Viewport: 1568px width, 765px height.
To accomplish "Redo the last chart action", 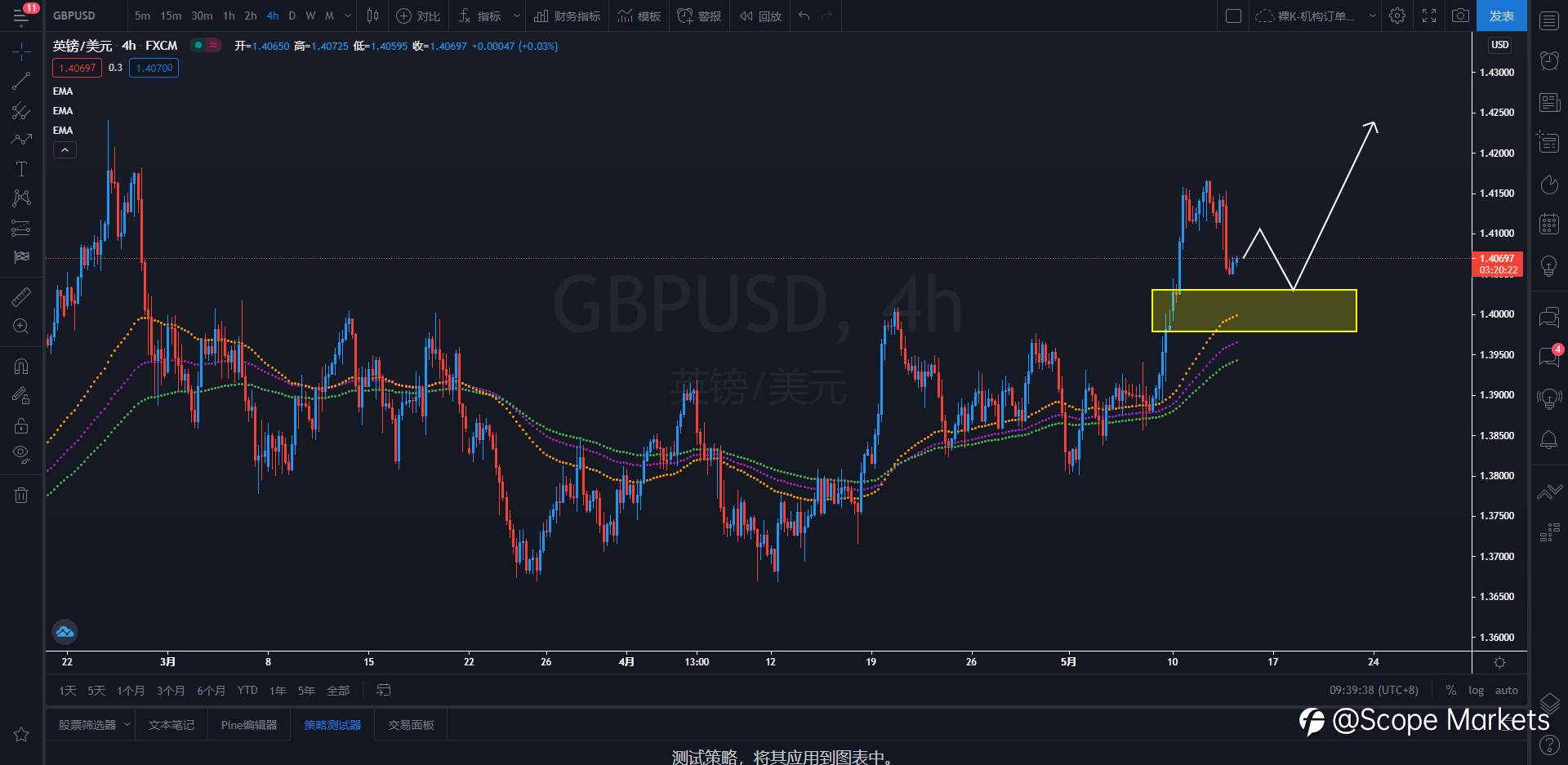I will 826,16.
